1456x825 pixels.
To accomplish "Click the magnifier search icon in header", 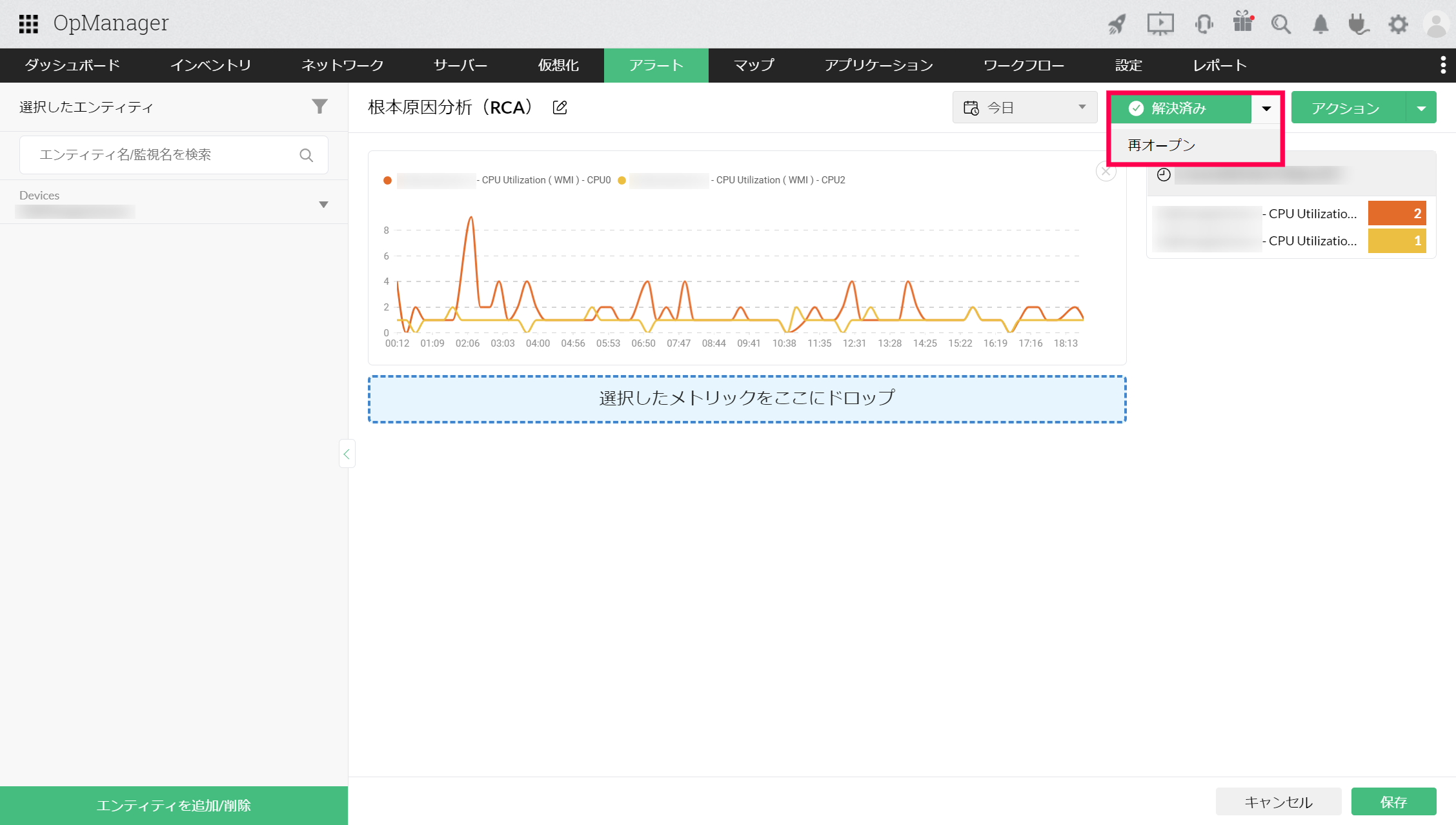I will pyautogui.click(x=1280, y=25).
